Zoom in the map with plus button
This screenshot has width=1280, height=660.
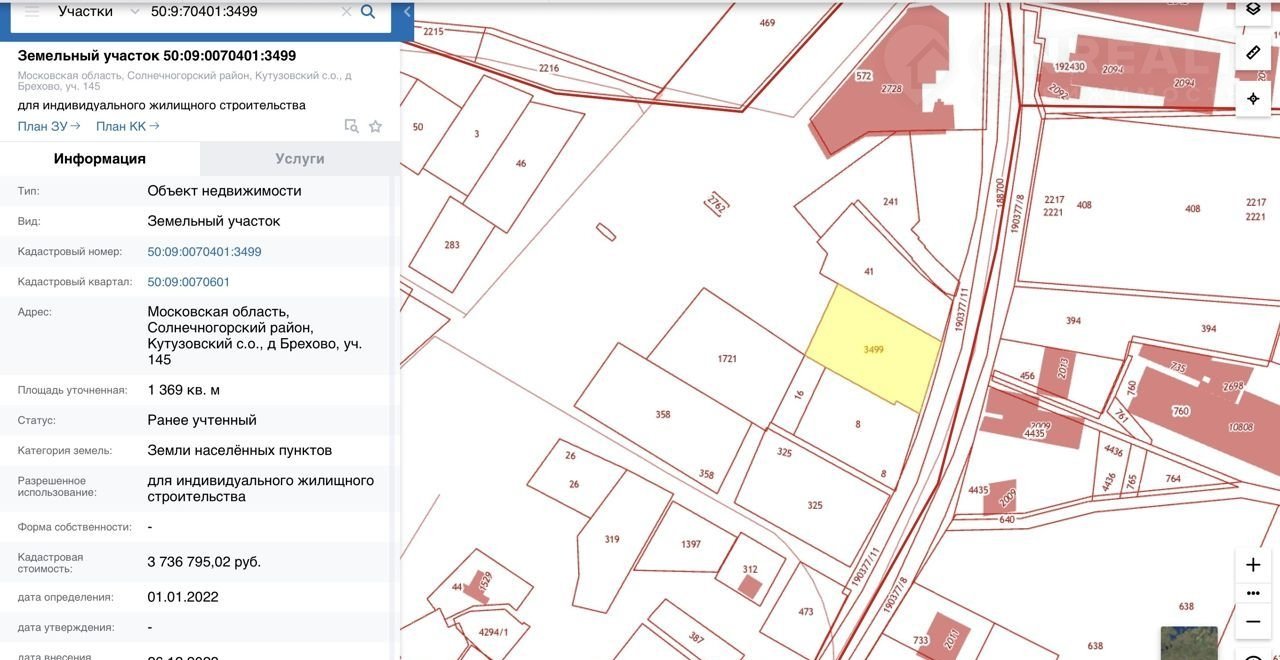point(1253,565)
